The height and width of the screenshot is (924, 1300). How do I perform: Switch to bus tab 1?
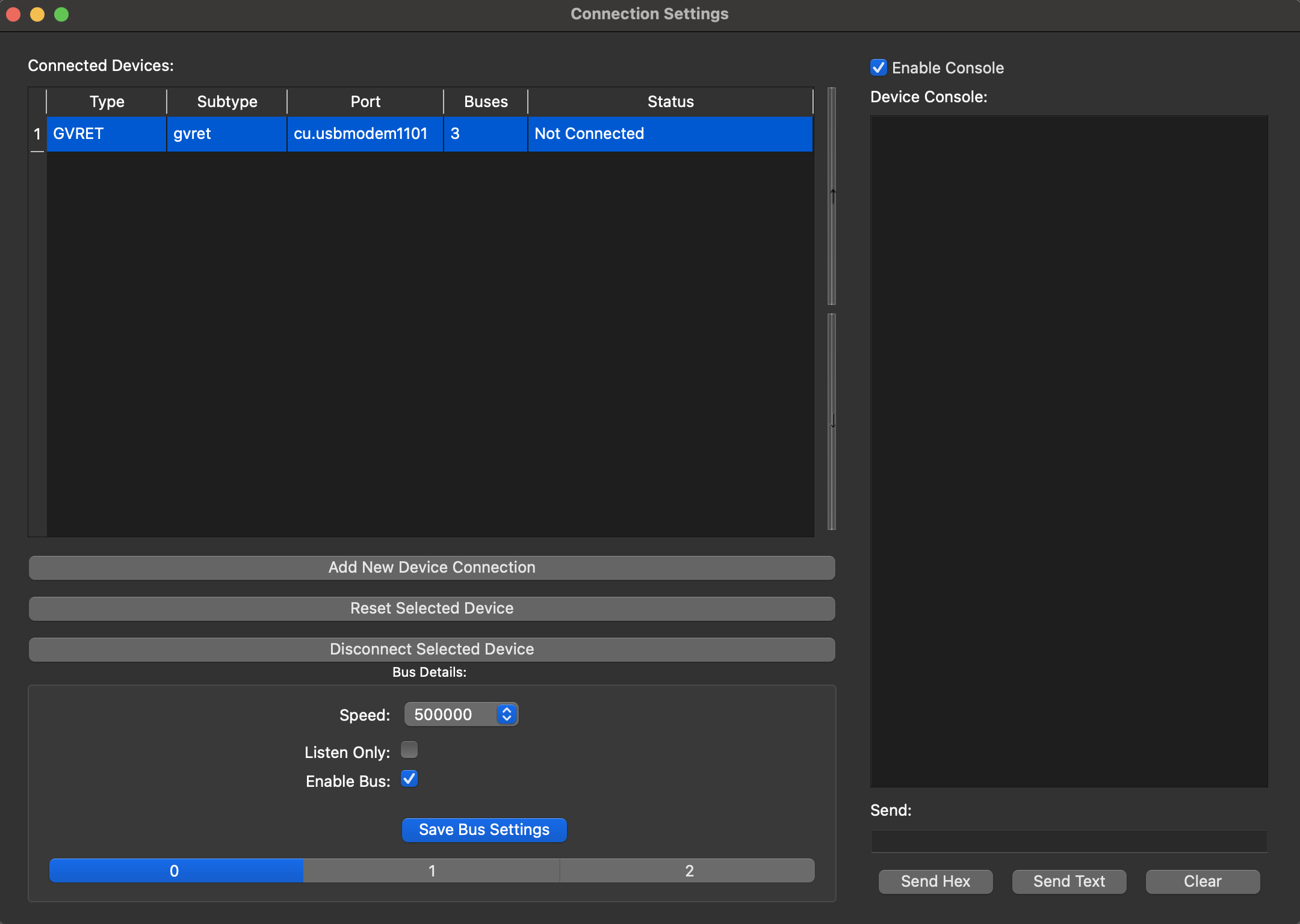(x=432, y=870)
